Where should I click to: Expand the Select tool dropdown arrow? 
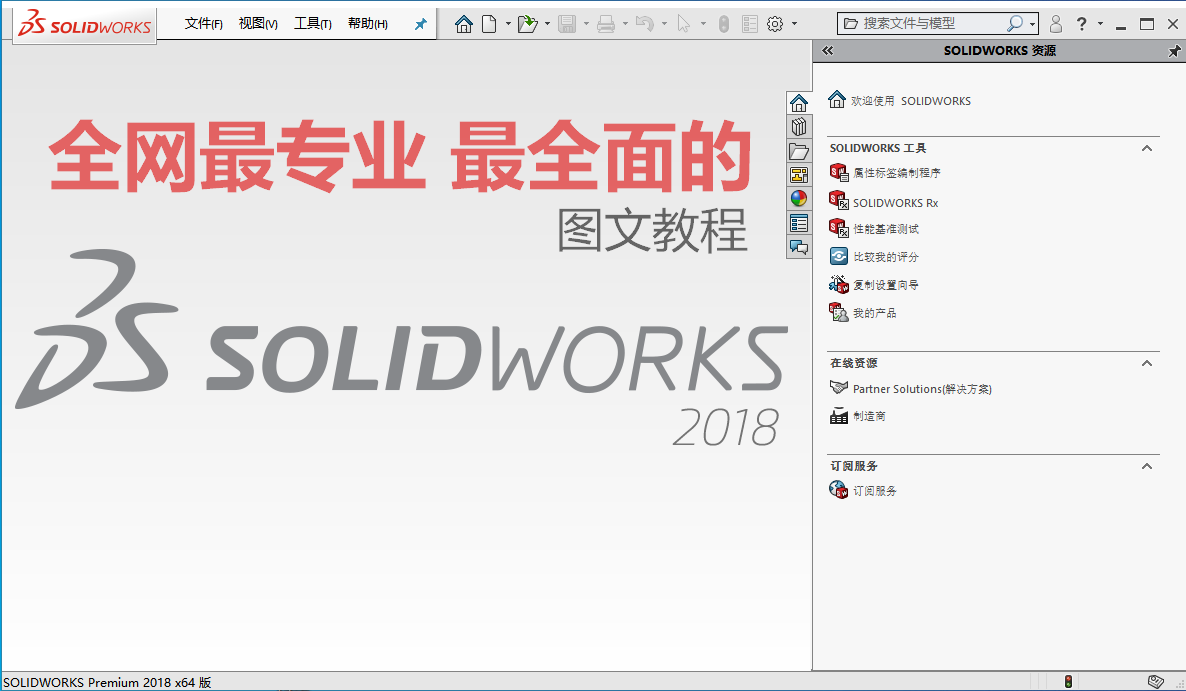703,24
